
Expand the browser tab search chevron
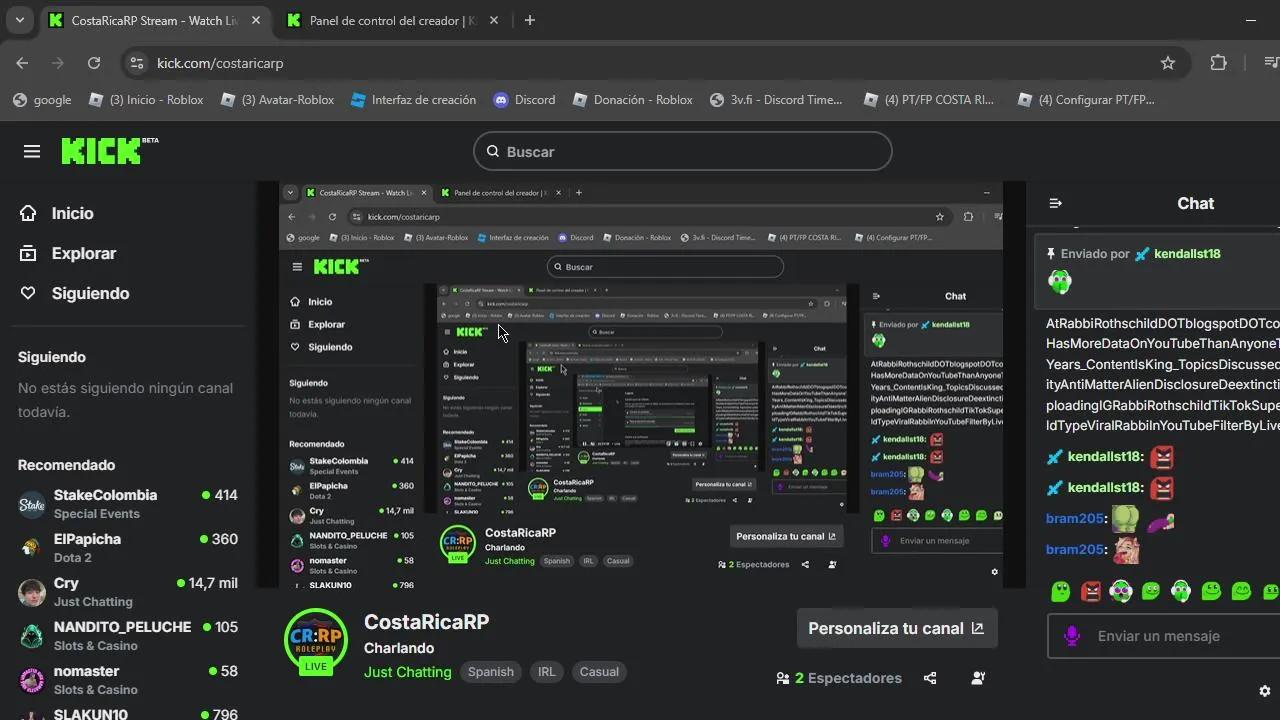(x=19, y=20)
